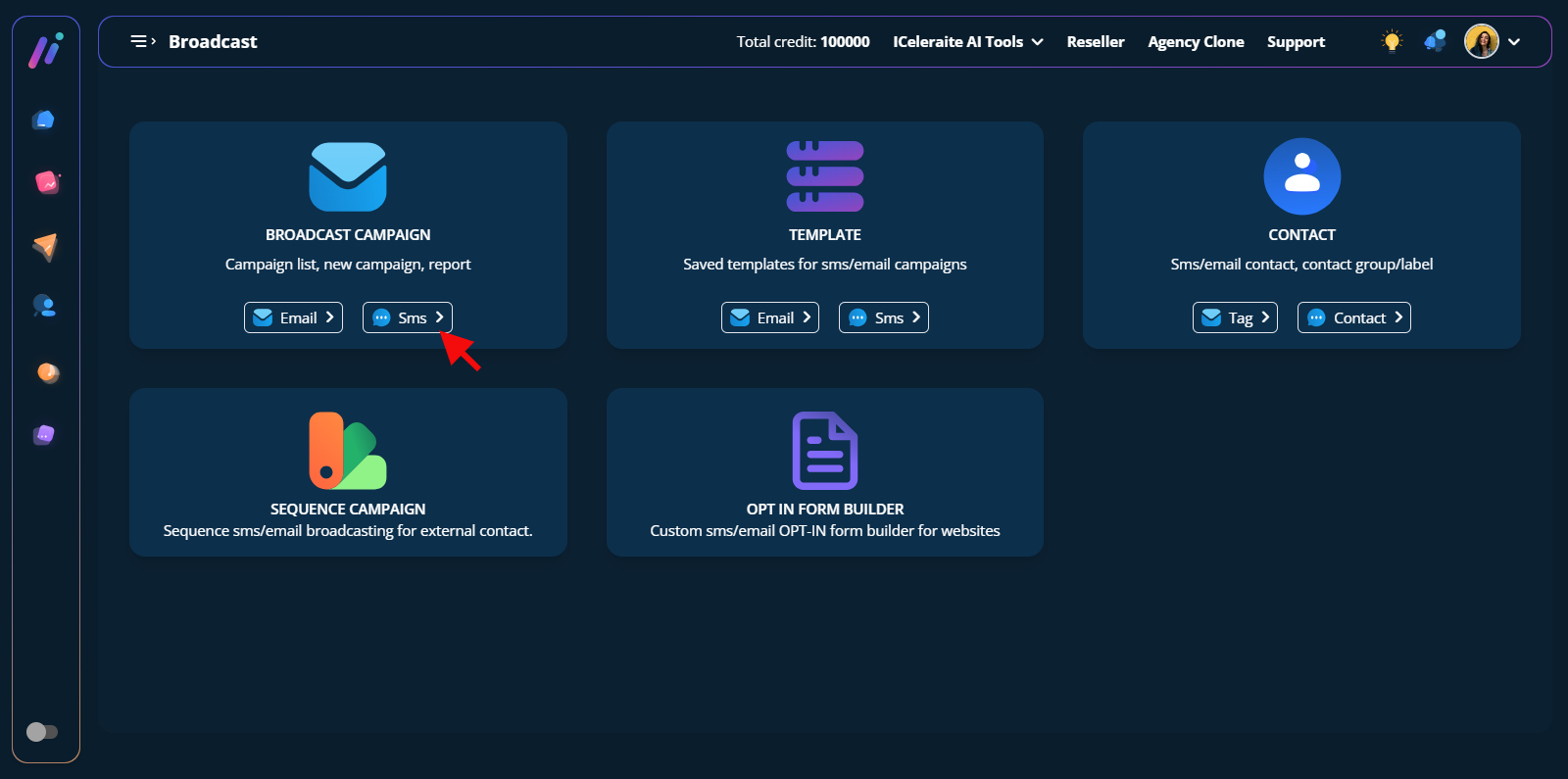Screen dimensions: 1568x779
Task: Open the Reseller menu item
Action: [x=1095, y=41]
